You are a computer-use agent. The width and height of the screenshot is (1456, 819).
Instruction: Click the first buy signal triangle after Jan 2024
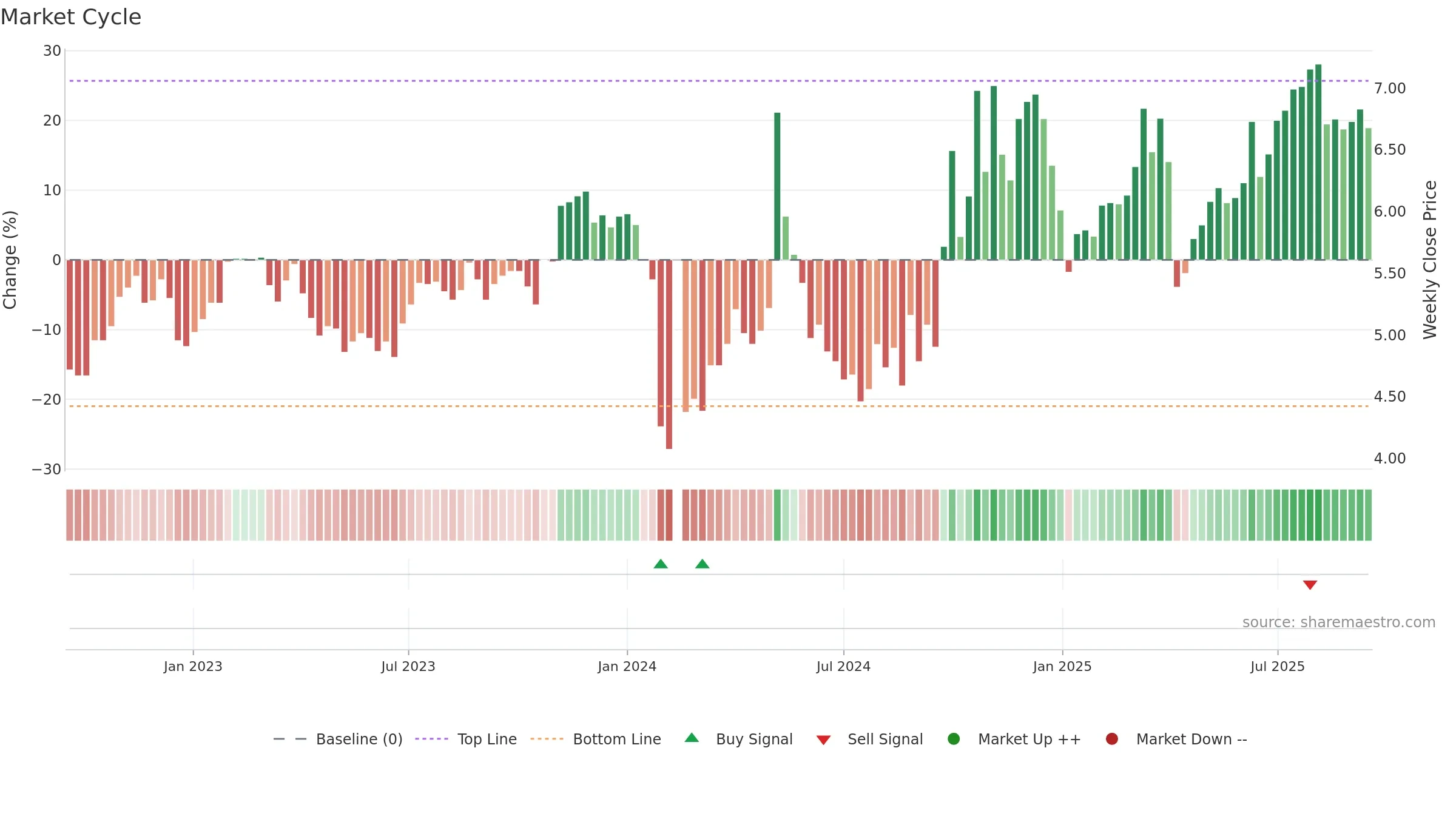pyautogui.click(x=661, y=564)
